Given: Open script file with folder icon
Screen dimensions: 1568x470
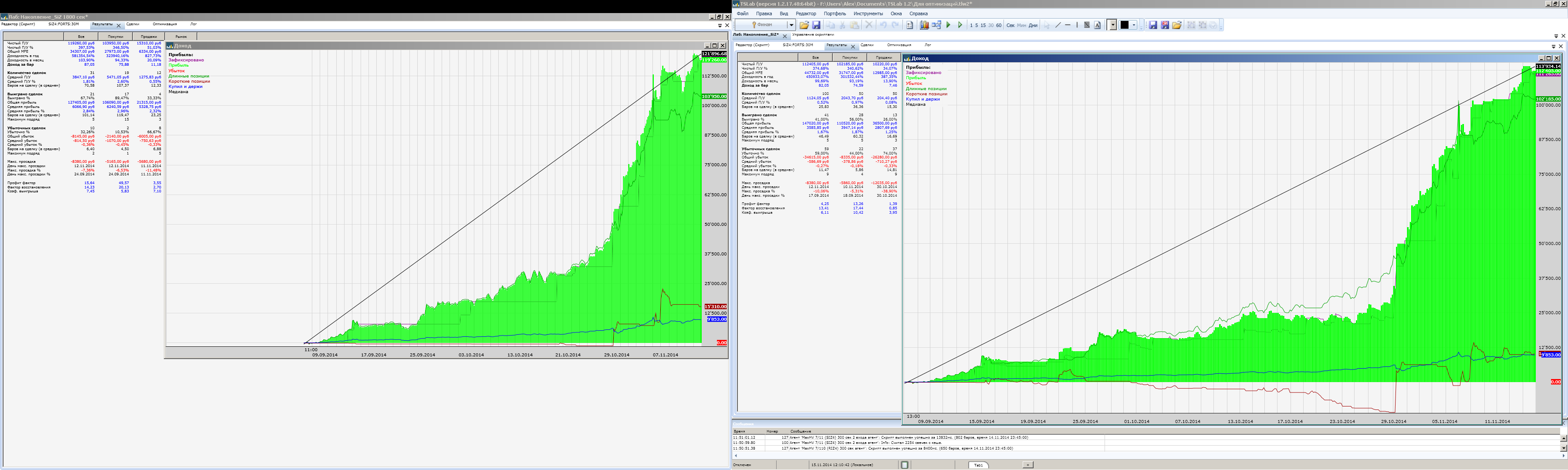Looking at the screenshot, I should pyautogui.click(x=804, y=25).
